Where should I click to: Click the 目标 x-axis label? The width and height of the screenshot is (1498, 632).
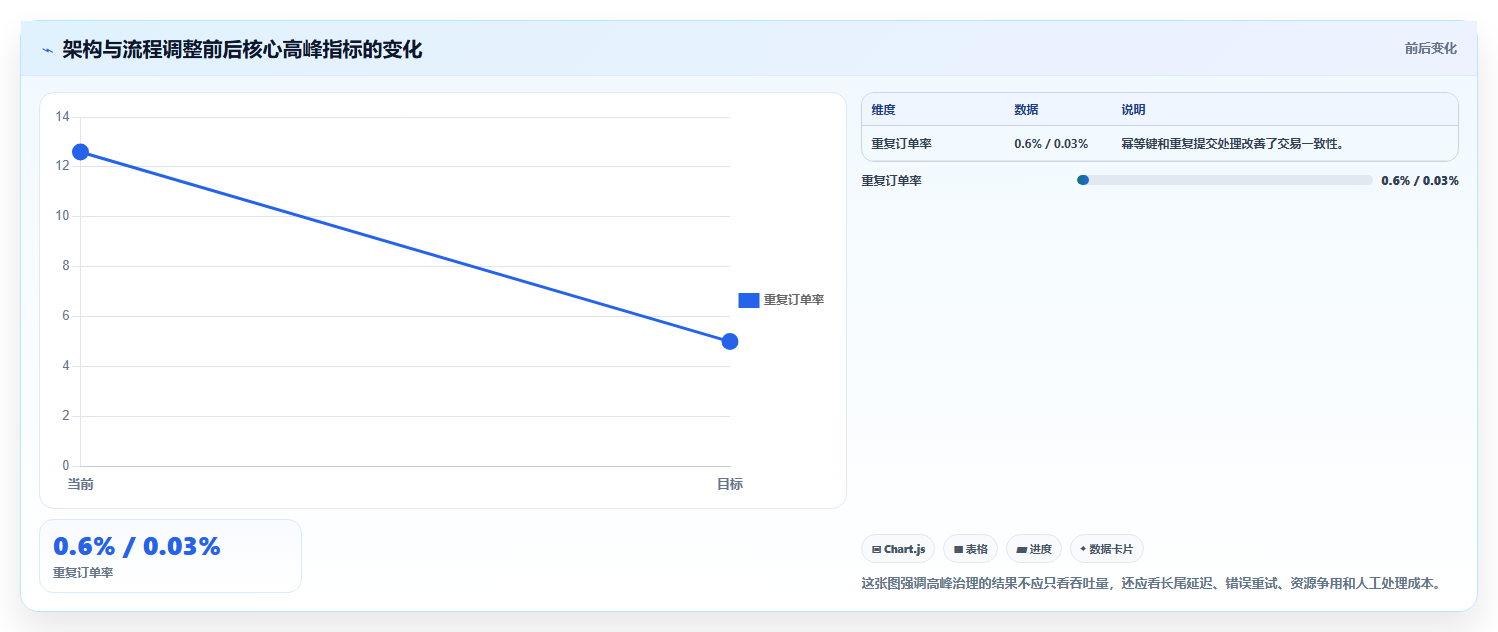[730, 485]
